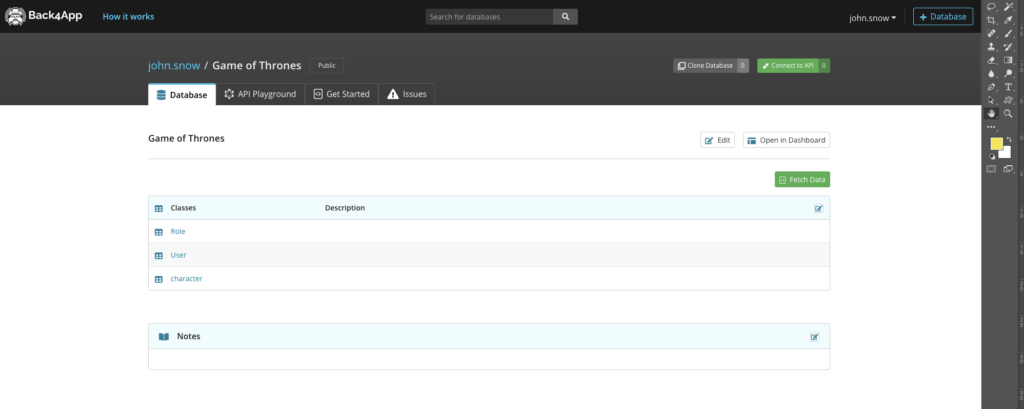Select the Eraser tool

click(991, 60)
